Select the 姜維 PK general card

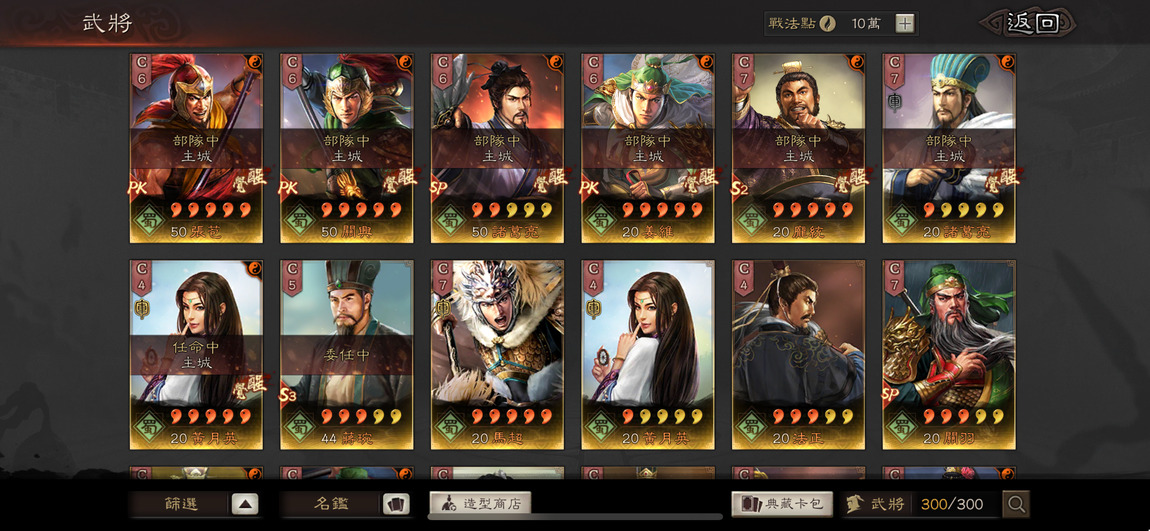648,148
